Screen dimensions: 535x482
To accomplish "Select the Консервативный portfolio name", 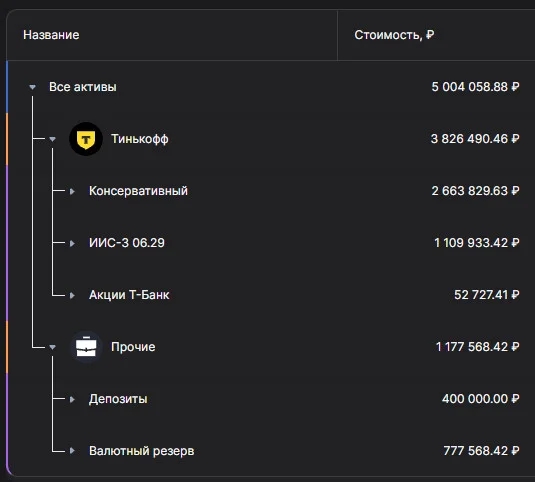I will coord(138,191).
